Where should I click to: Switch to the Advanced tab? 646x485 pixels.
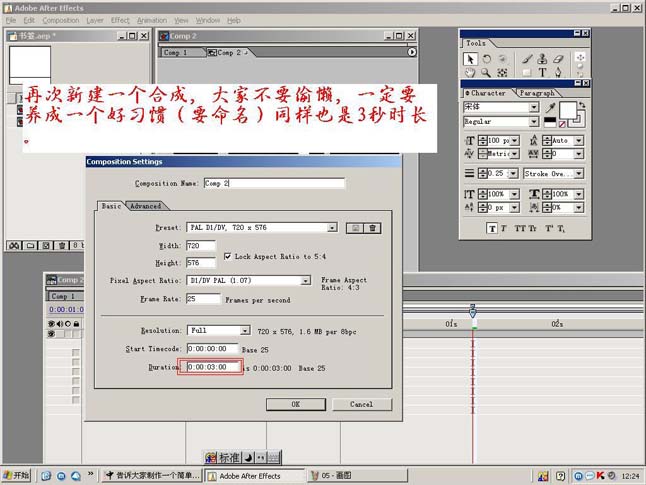(x=145, y=206)
